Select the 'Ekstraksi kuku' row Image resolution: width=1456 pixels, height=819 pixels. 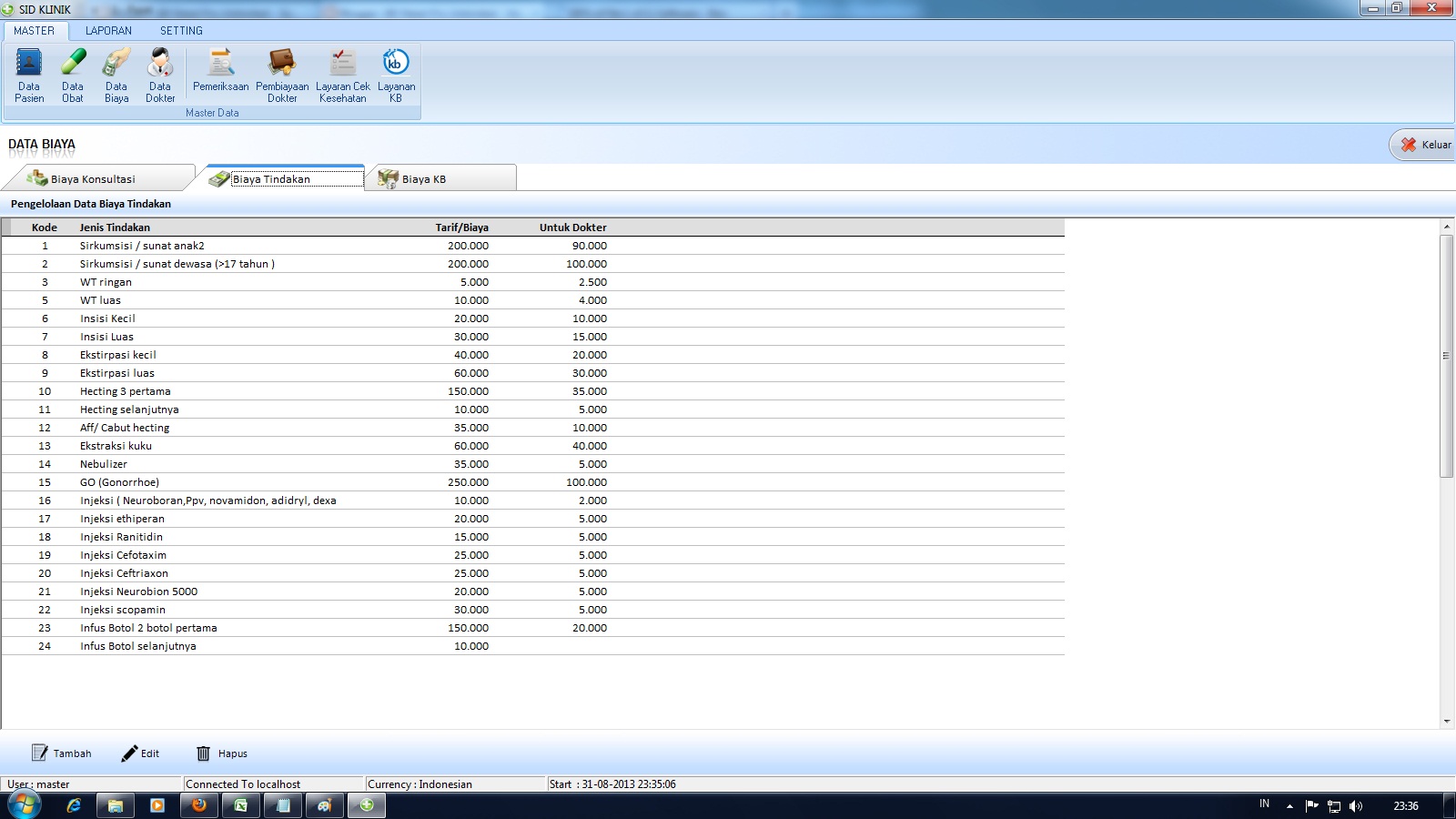click(532, 446)
